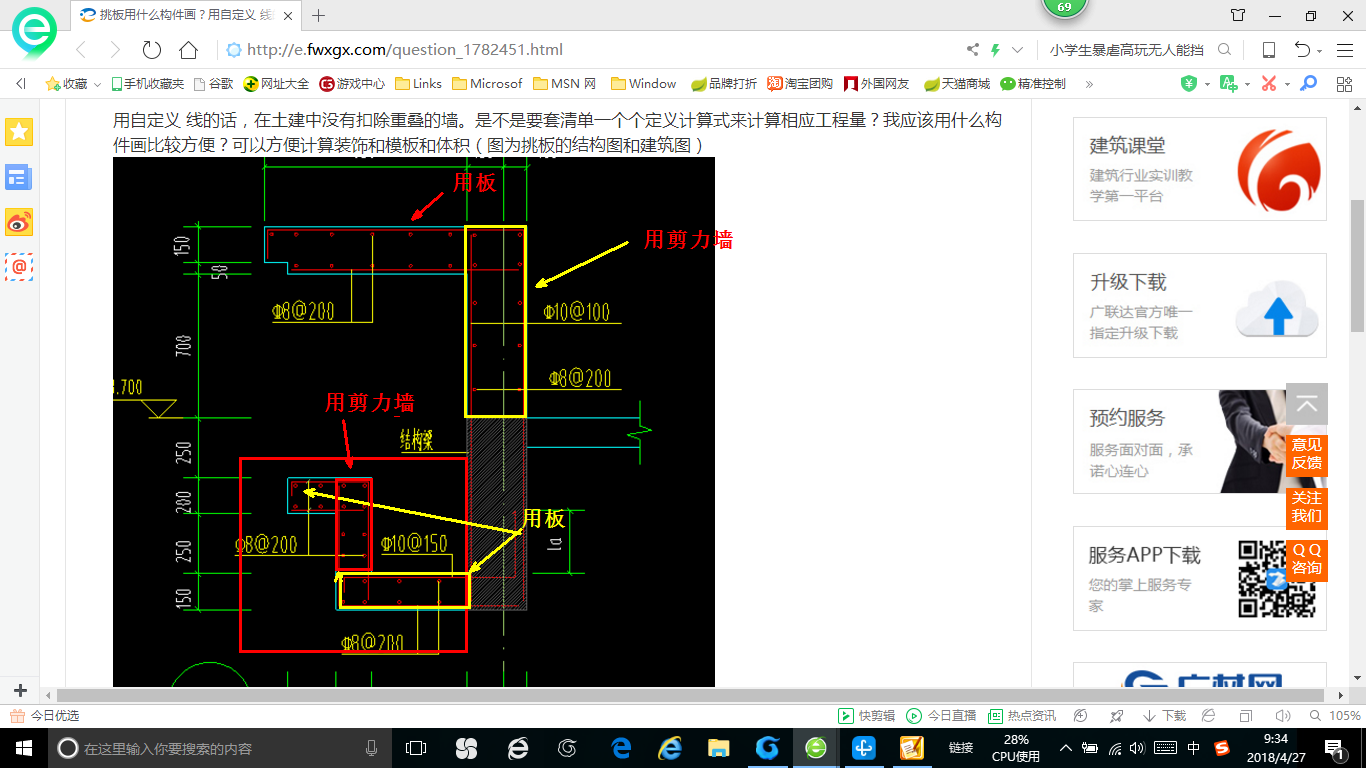The height and width of the screenshot is (768, 1366).
Task: Open the mail @ sidebar icon
Action: point(19,267)
